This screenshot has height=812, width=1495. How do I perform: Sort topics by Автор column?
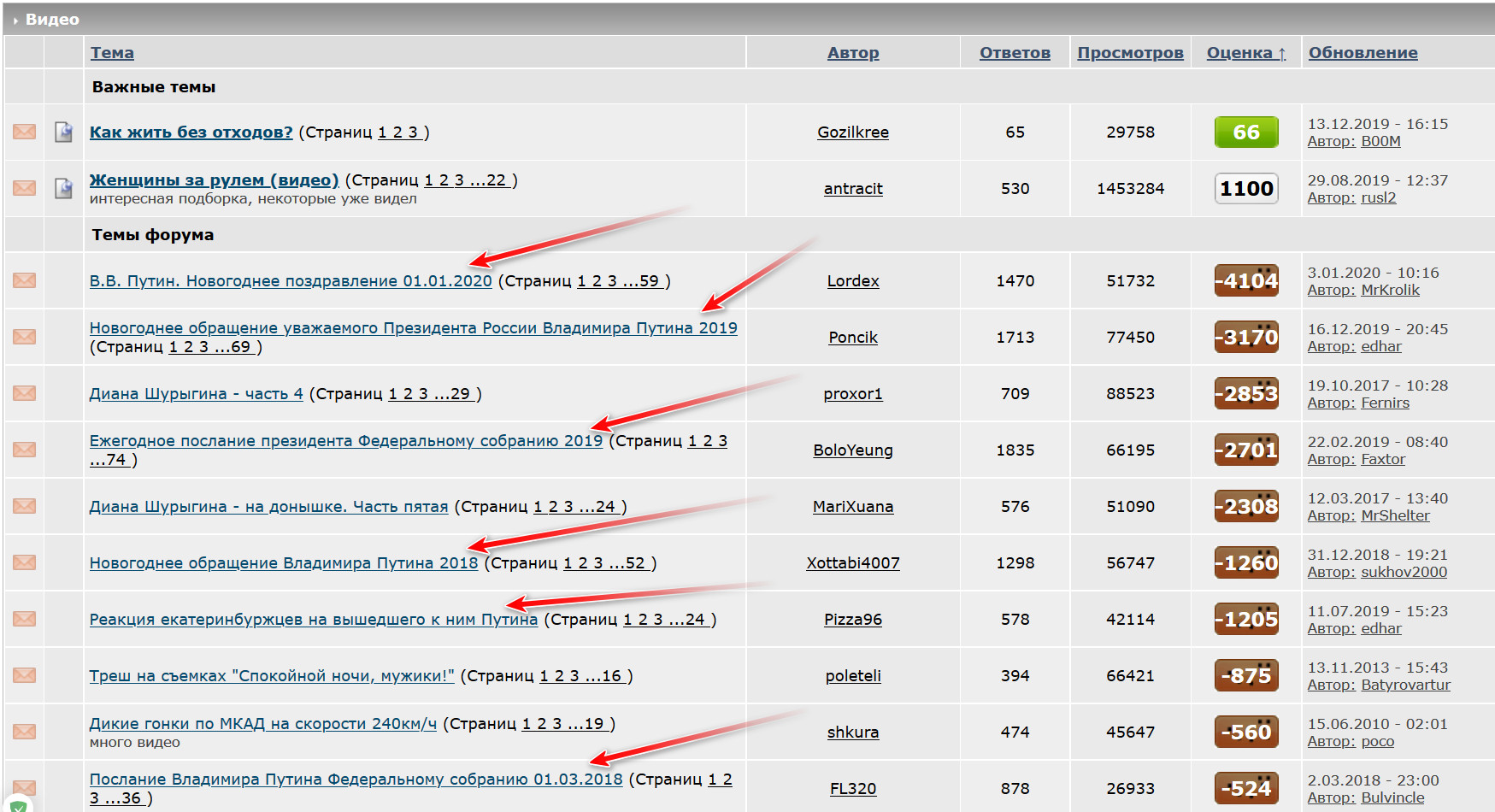[x=853, y=52]
